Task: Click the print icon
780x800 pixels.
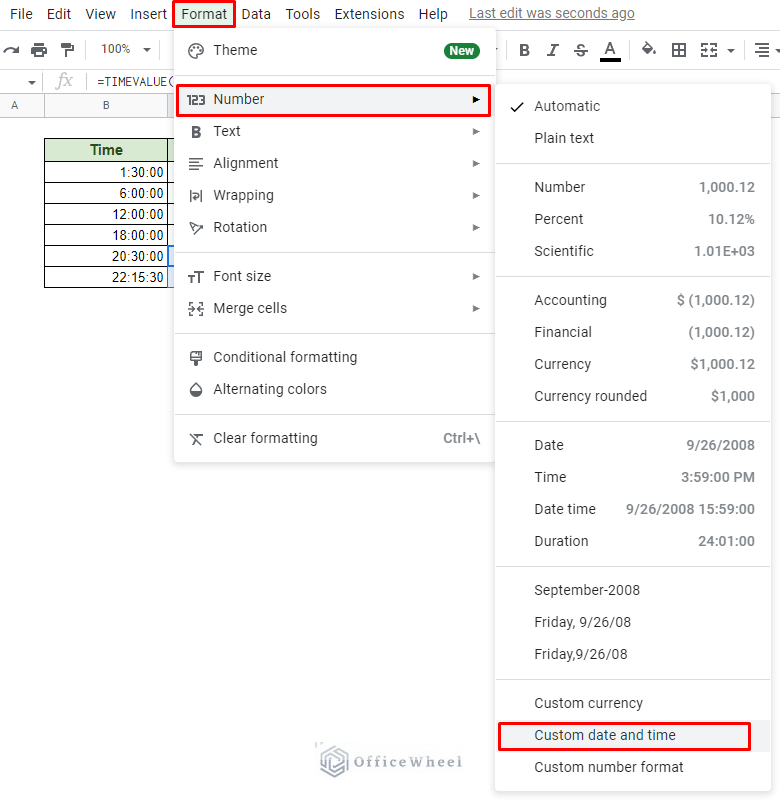Action: pos(39,50)
